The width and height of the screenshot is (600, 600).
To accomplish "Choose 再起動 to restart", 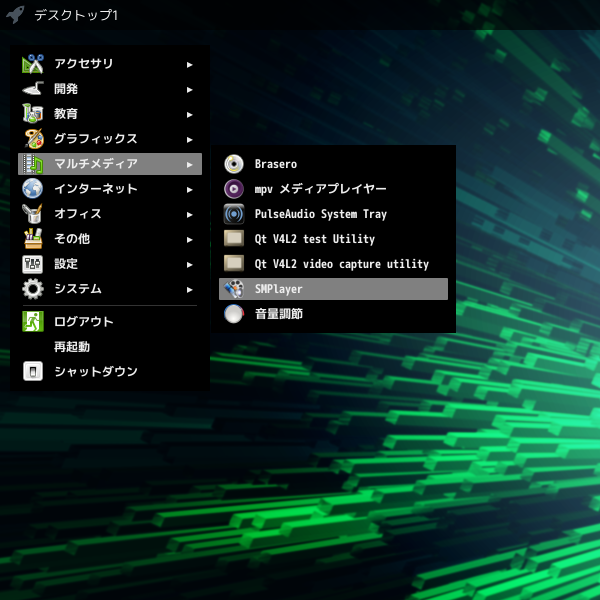I will pos(110,347).
